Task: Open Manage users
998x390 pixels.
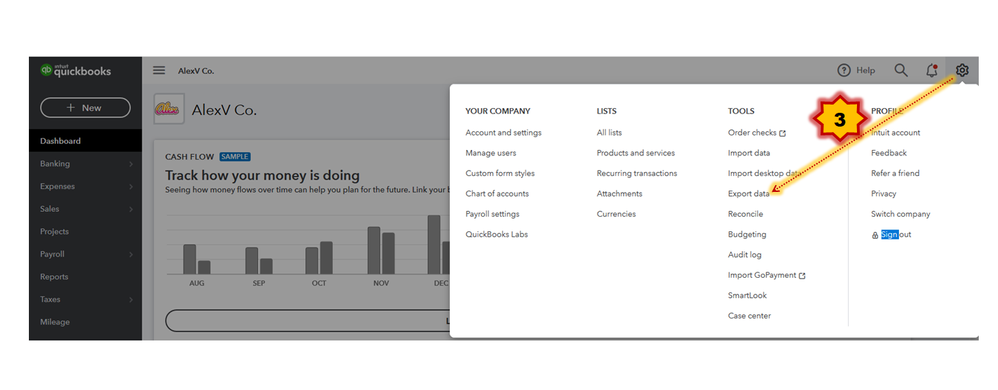Action: point(491,153)
